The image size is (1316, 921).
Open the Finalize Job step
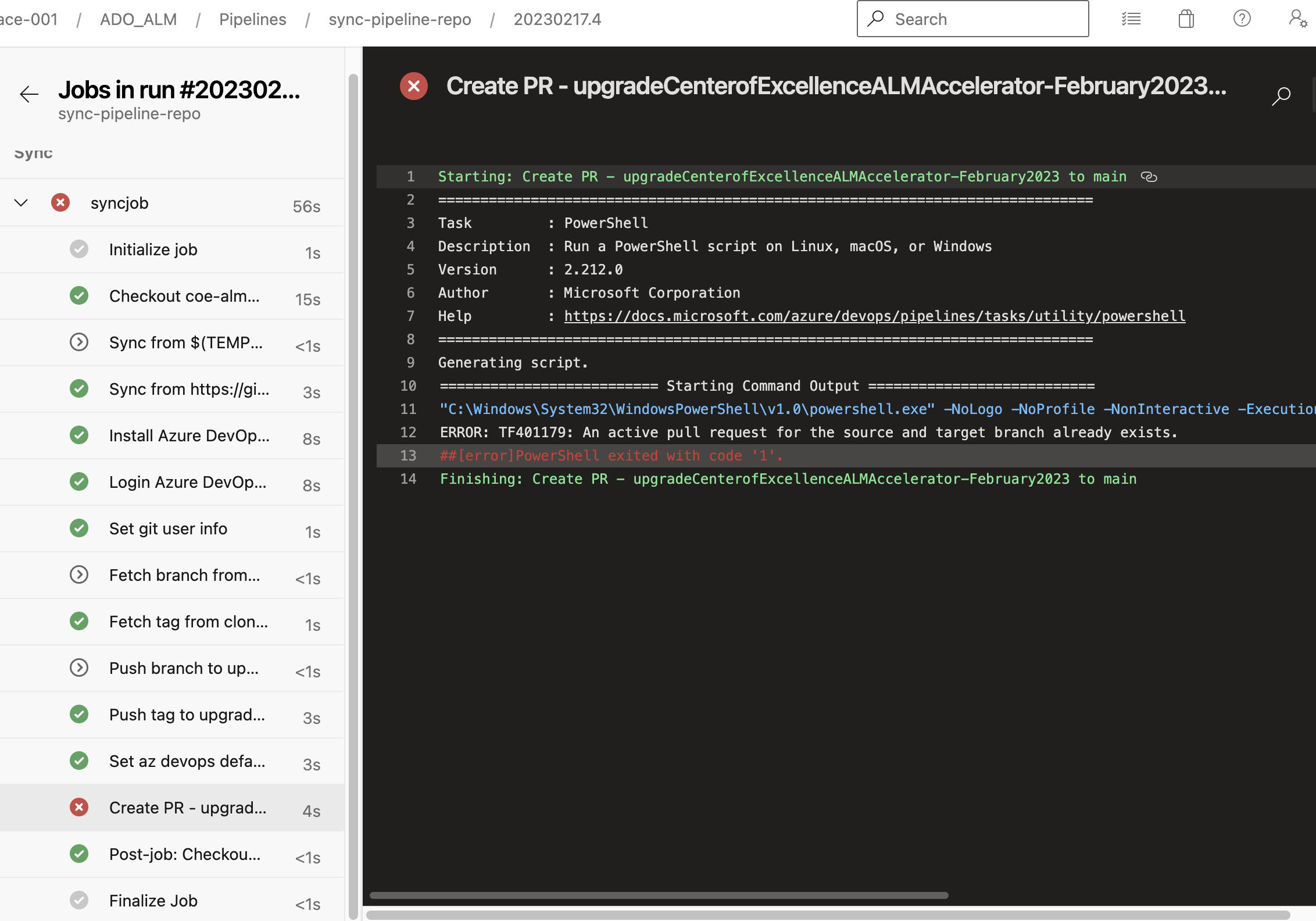153,901
